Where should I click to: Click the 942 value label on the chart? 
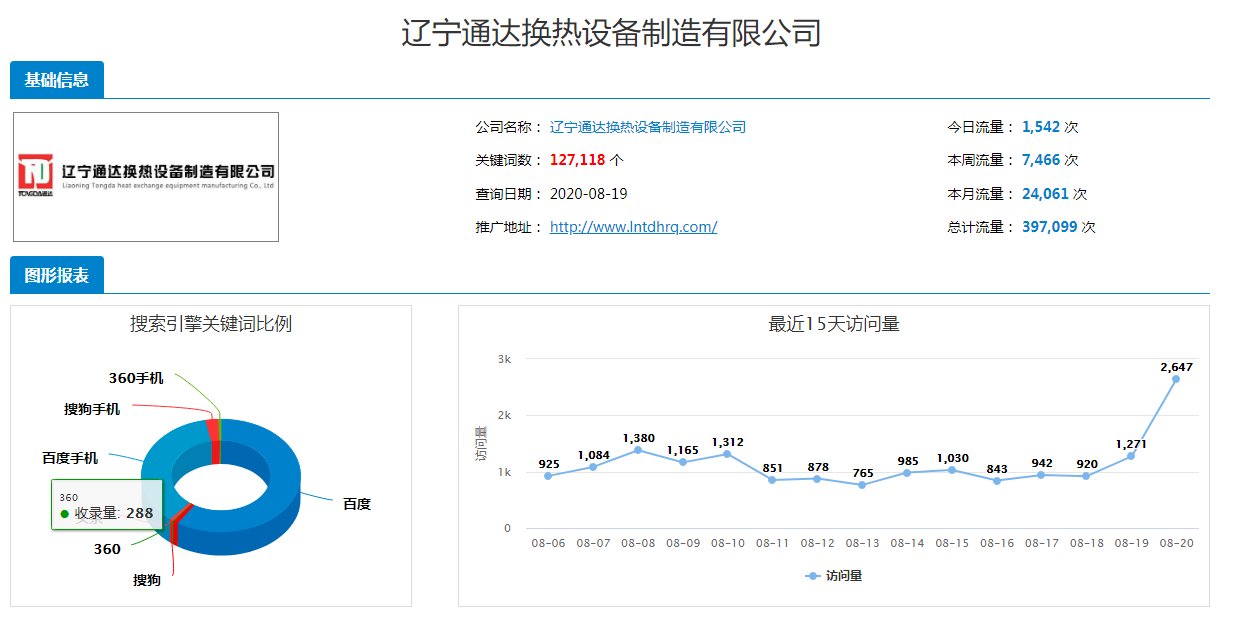(x=1042, y=463)
